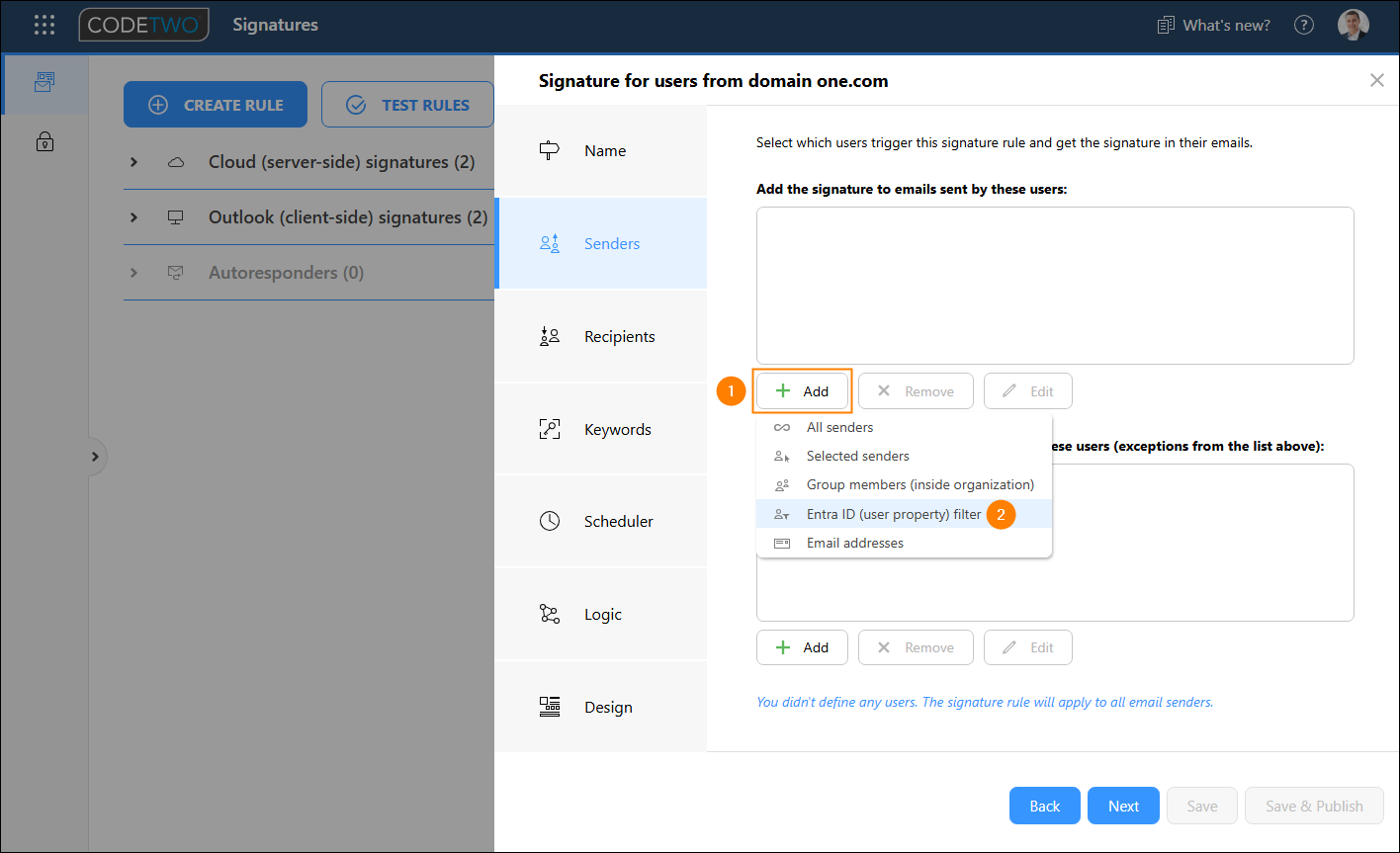The width and height of the screenshot is (1400, 853).
Task: Click the Signatures title in header
Action: click(276, 26)
